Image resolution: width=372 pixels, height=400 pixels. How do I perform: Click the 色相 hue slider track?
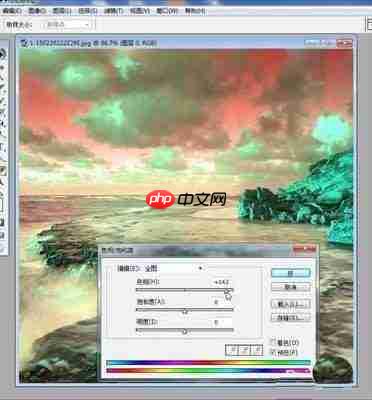(184, 290)
